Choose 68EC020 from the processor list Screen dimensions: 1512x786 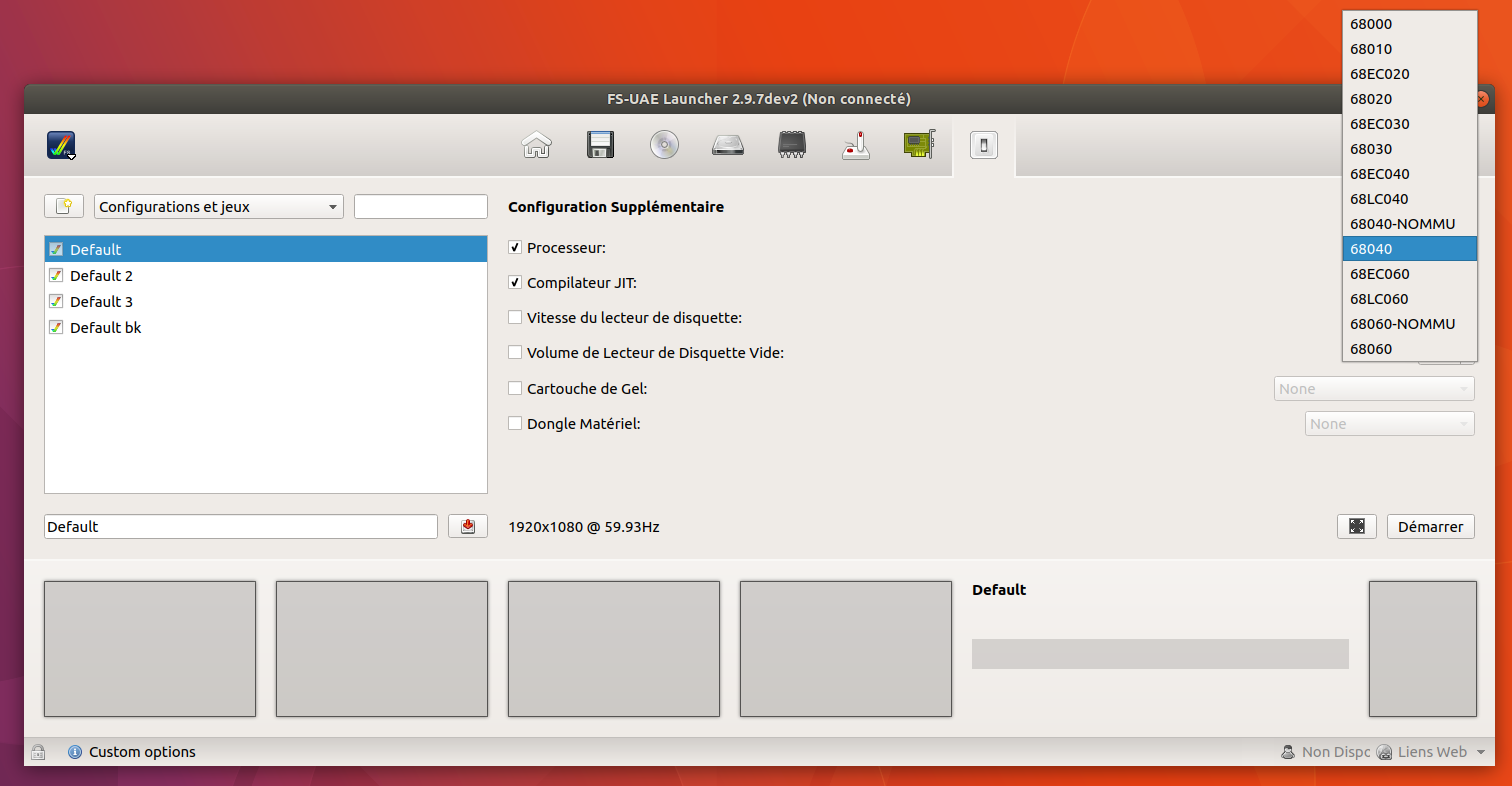point(1410,74)
